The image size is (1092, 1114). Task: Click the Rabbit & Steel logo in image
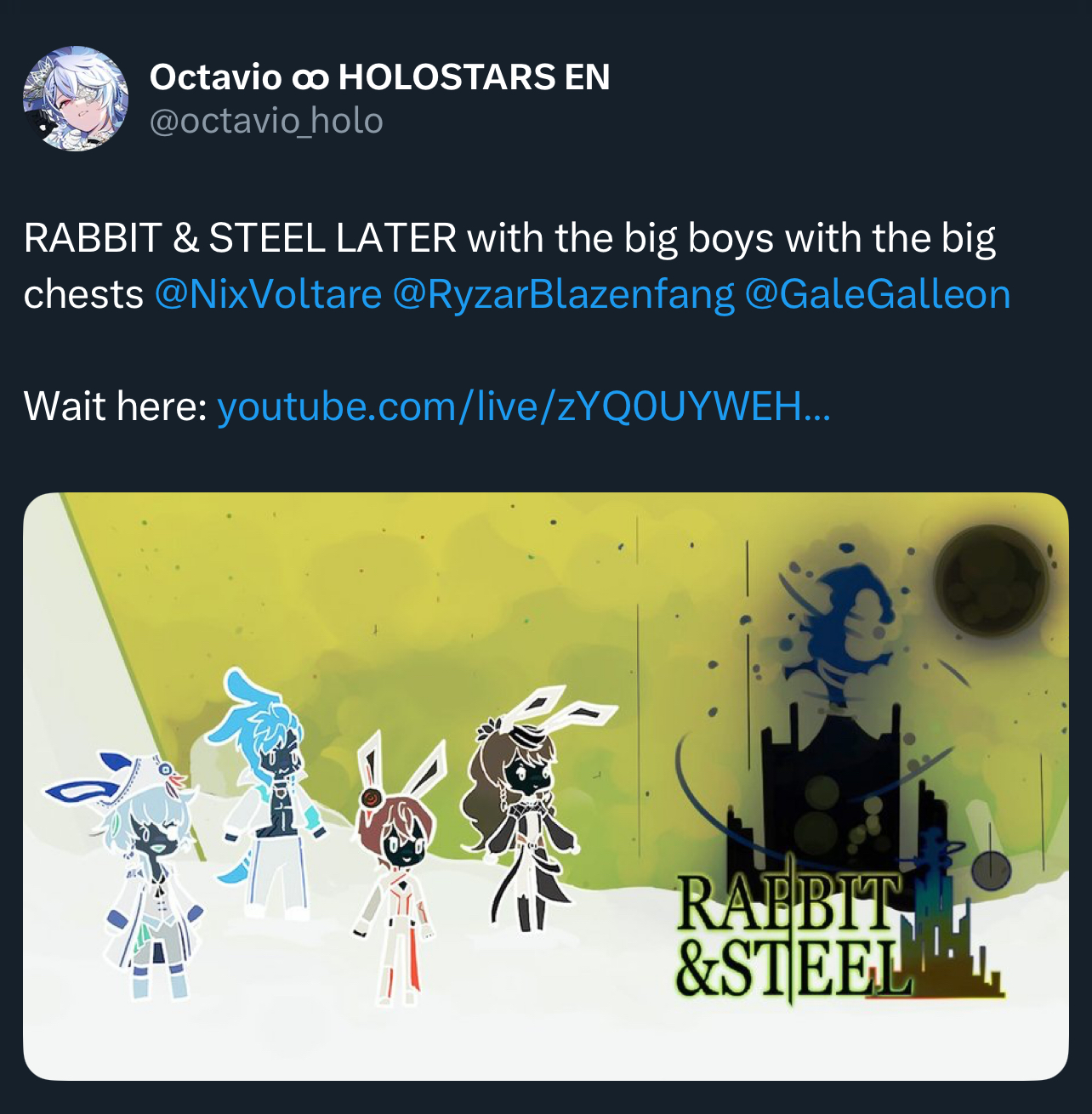pos(838,934)
